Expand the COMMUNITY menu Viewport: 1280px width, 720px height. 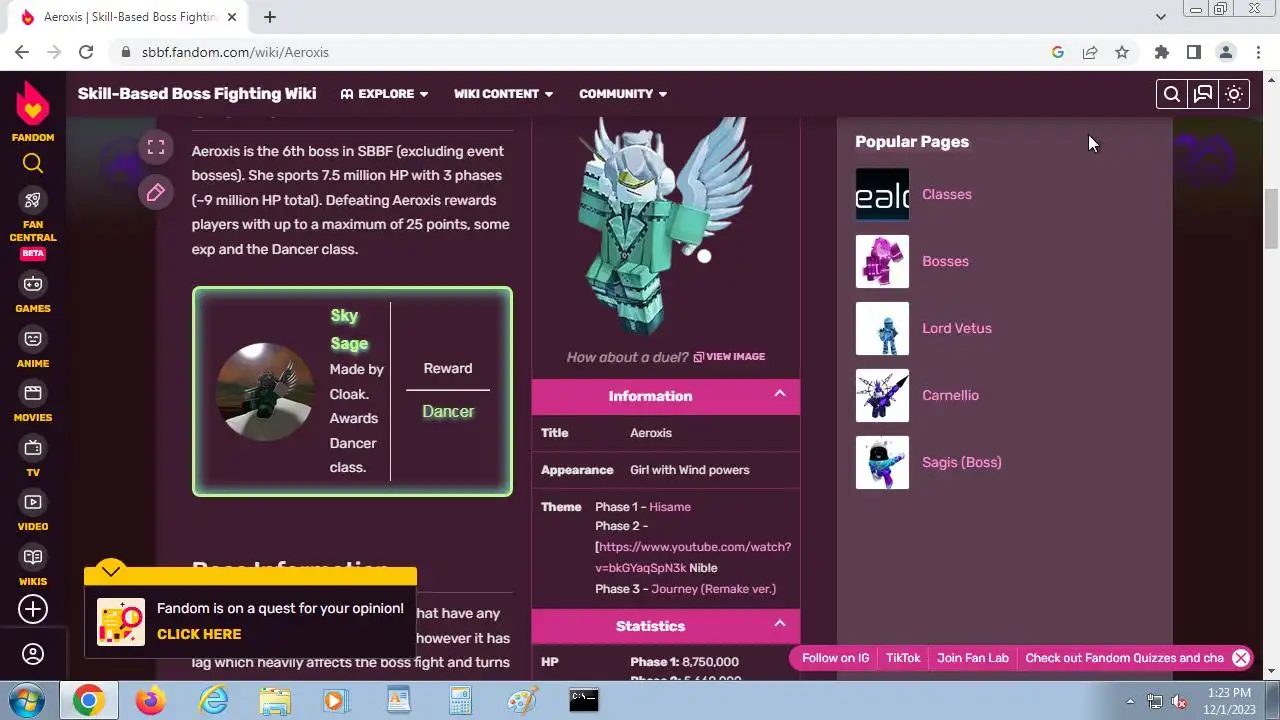(623, 94)
